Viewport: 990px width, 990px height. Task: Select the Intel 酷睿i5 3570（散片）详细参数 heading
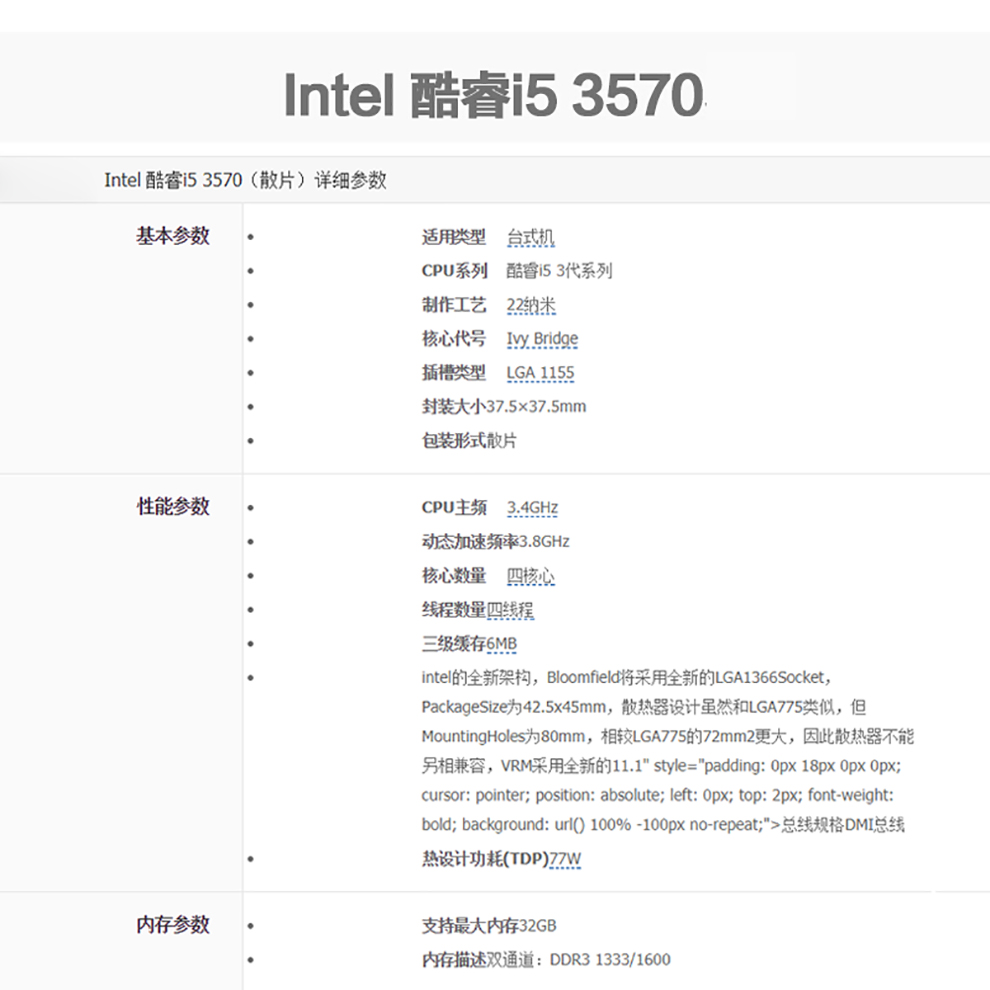[x=245, y=180]
